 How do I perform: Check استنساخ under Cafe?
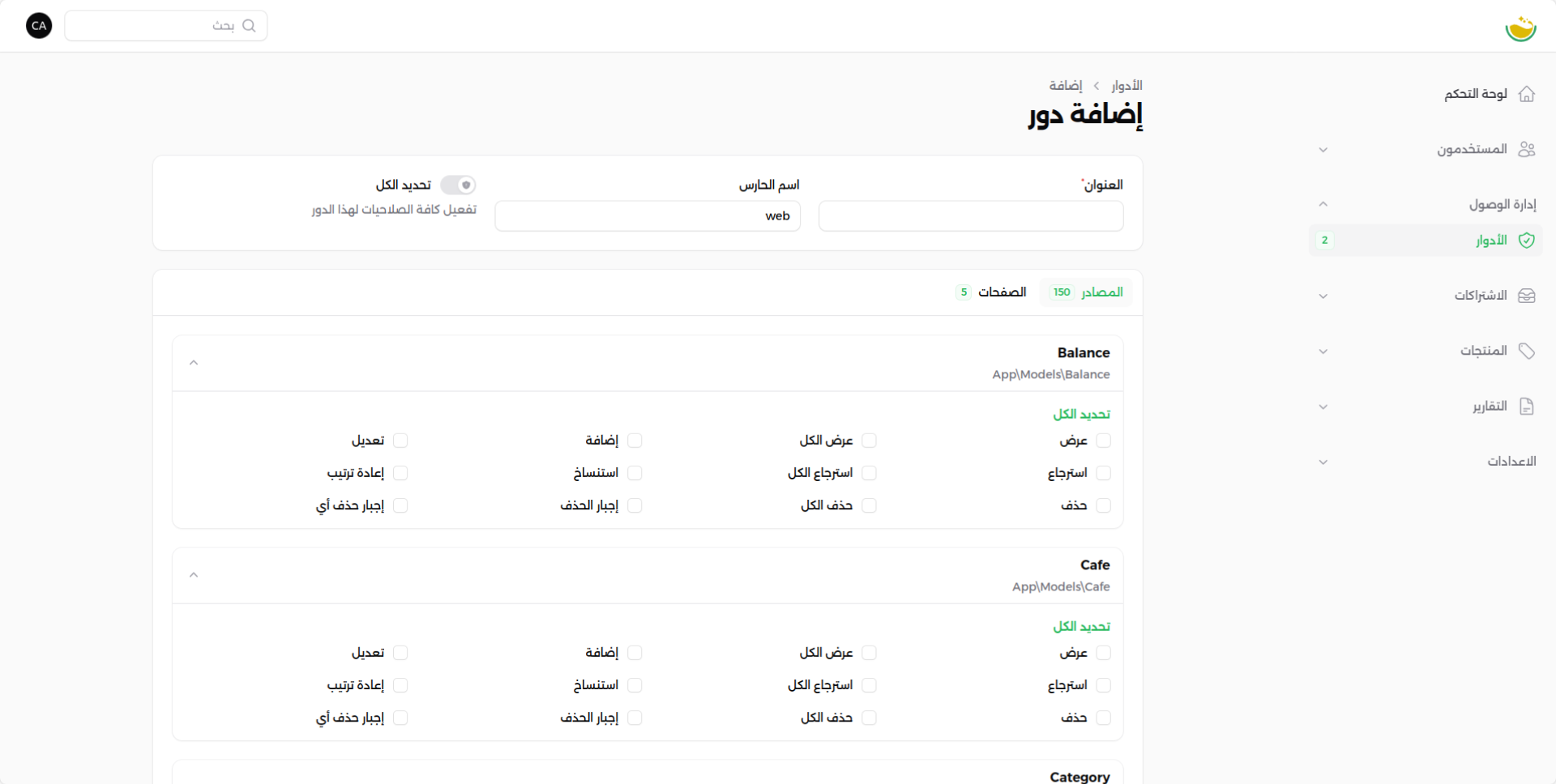click(x=635, y=685)
